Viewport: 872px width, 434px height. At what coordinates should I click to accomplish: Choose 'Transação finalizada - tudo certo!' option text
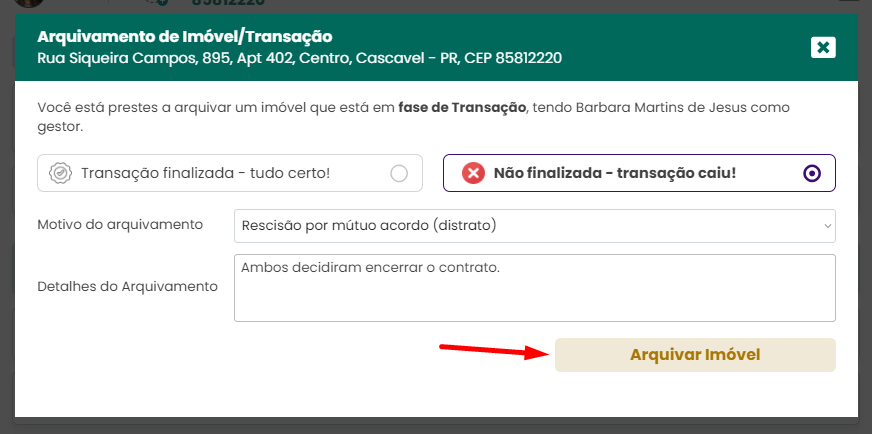206,173
